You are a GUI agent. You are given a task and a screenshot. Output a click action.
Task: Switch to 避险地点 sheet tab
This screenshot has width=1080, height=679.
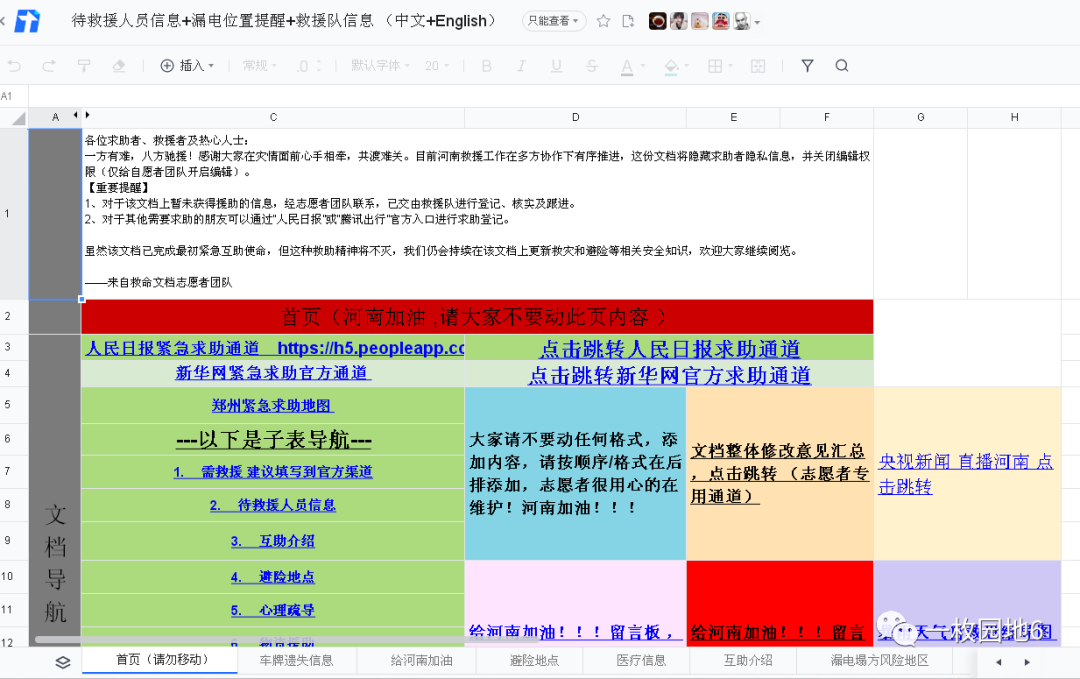[534, 660]
